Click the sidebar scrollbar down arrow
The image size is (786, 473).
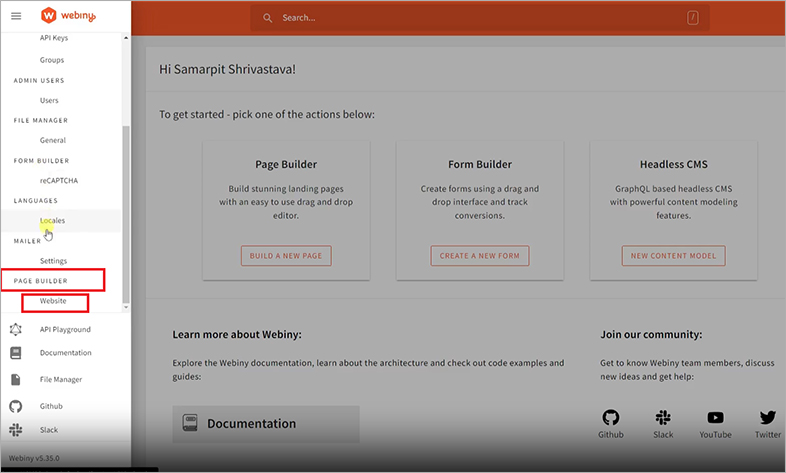[x=126, y=307]
